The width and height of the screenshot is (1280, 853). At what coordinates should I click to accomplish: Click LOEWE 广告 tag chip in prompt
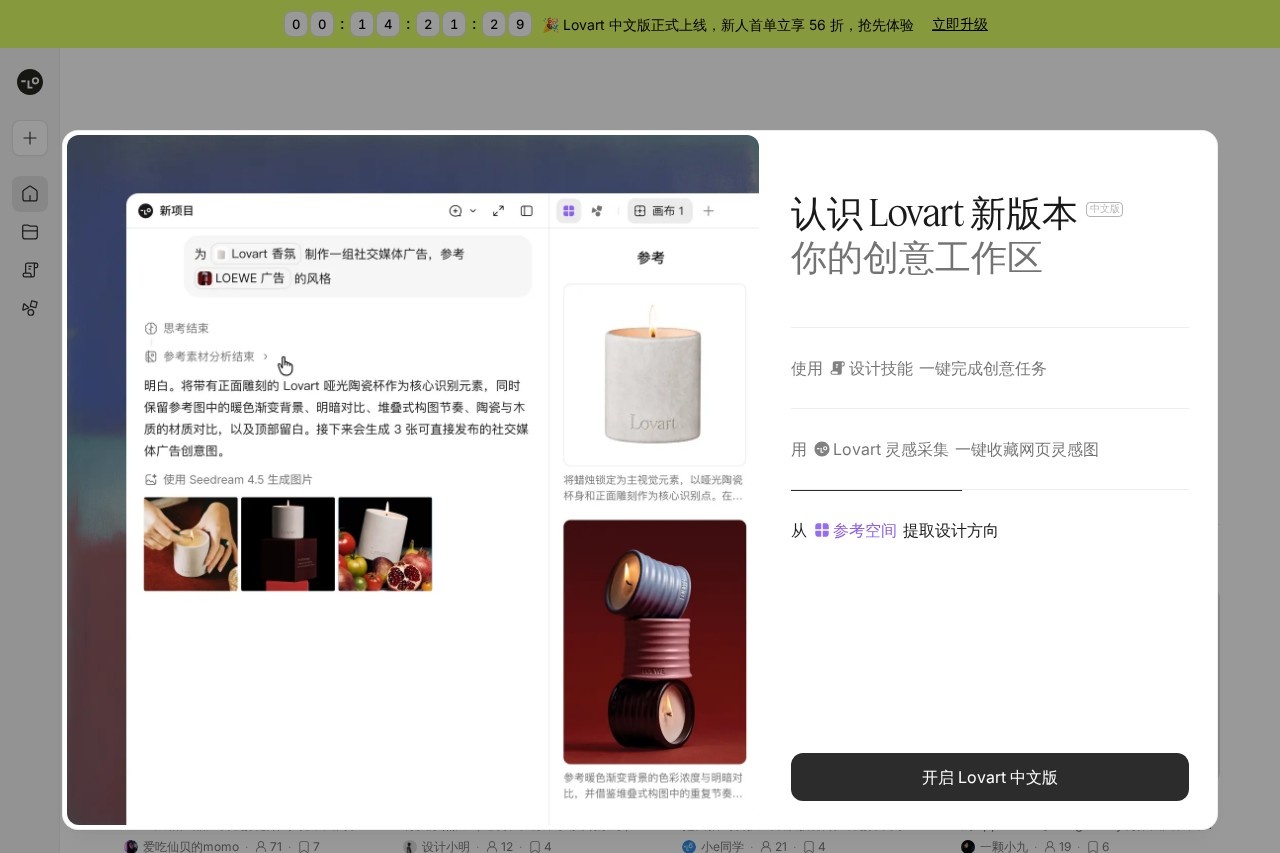242,278
